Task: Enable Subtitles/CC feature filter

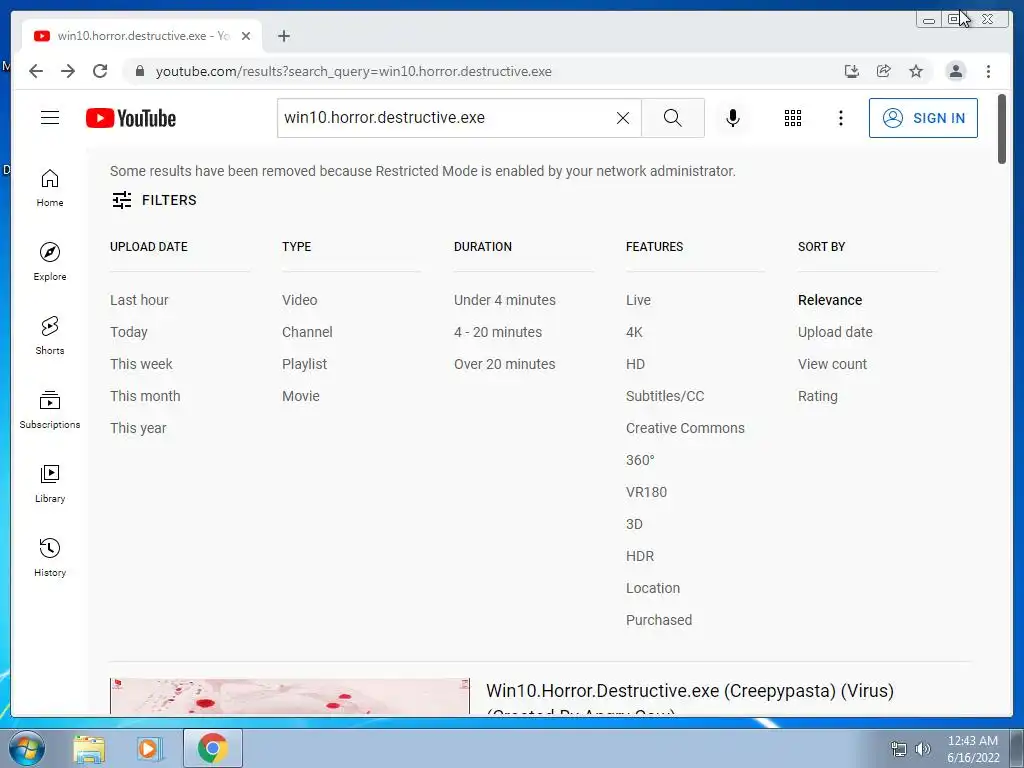Action: [x=665, y=396]
